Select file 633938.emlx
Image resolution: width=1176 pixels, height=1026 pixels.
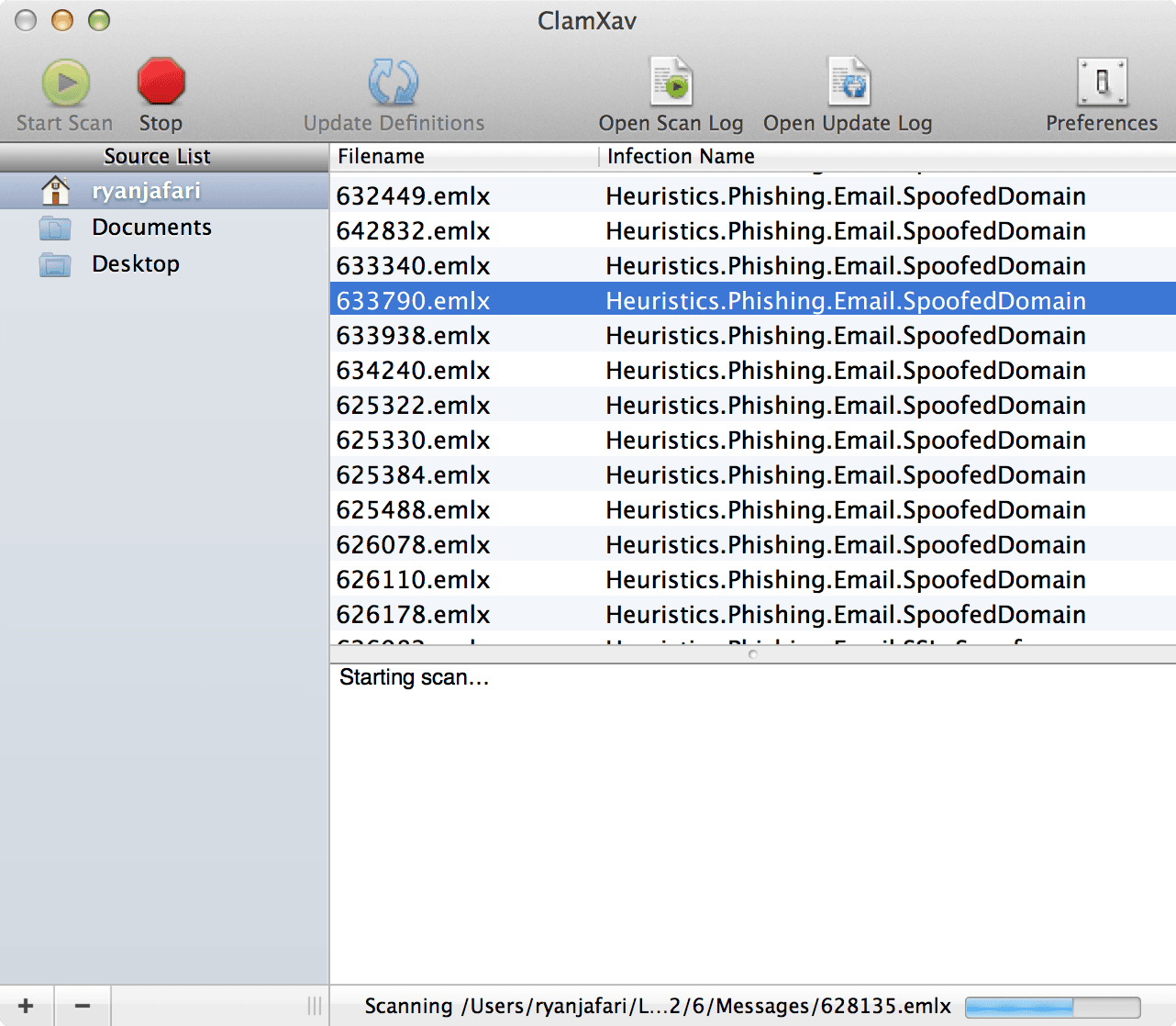(x=413, y=336)
